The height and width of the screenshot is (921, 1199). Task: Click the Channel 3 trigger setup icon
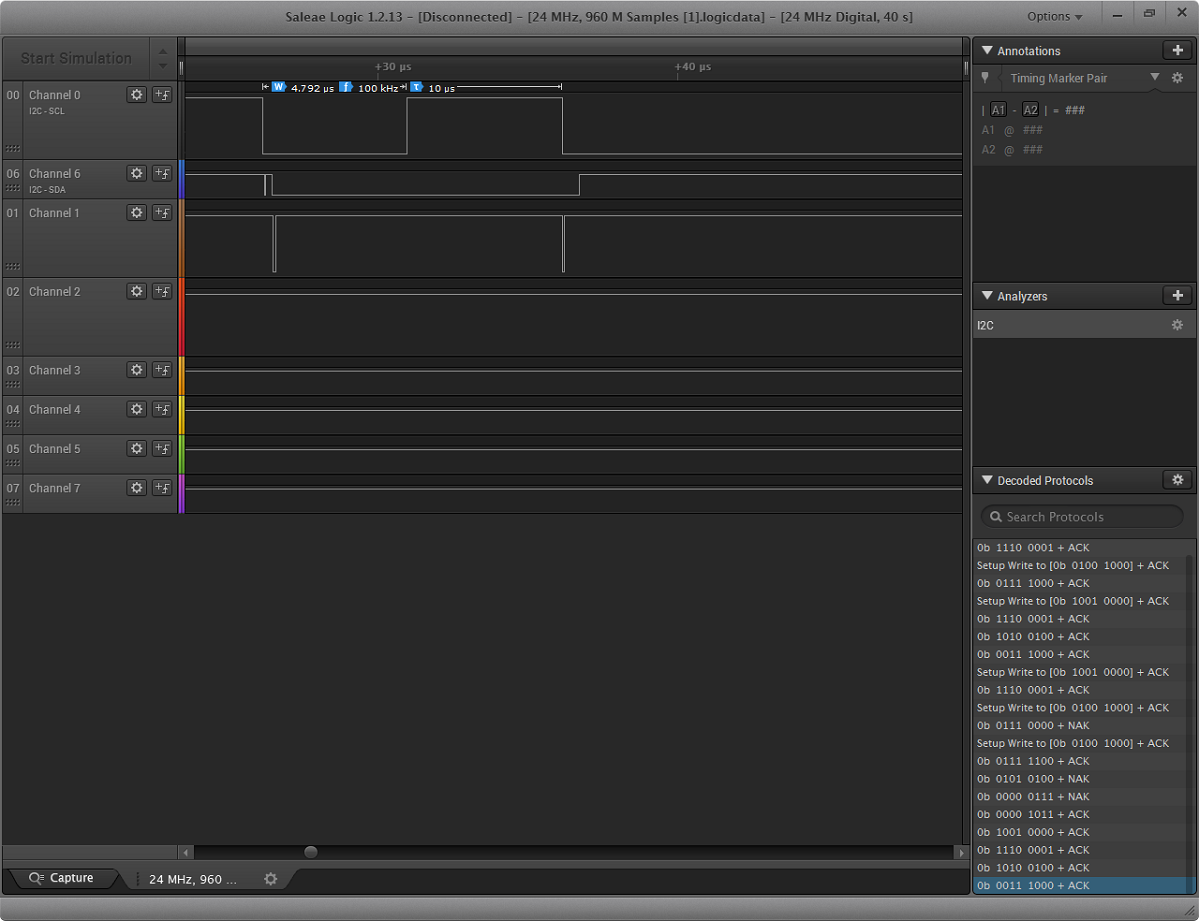point(162,370)
